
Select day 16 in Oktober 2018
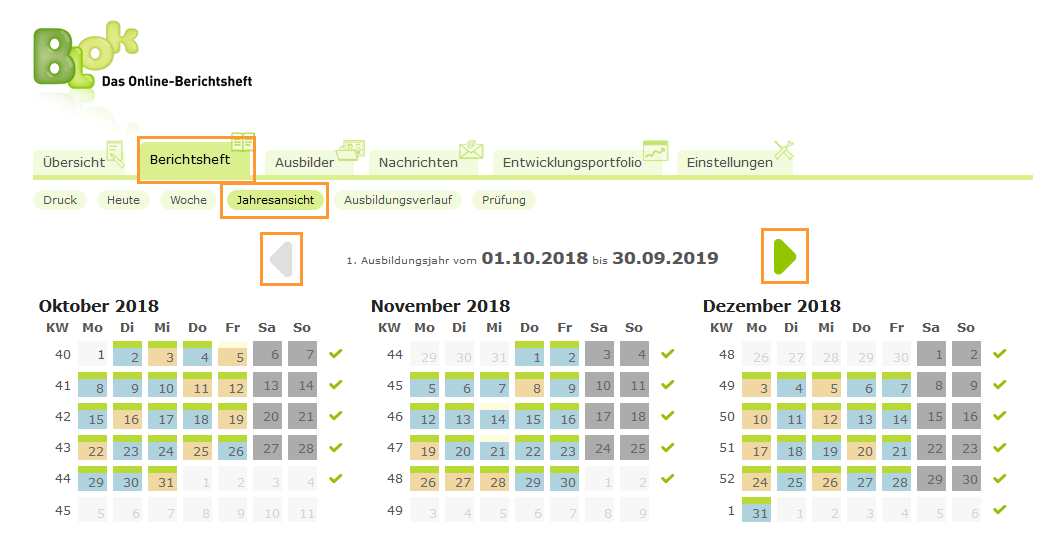[x=127, y=416]
